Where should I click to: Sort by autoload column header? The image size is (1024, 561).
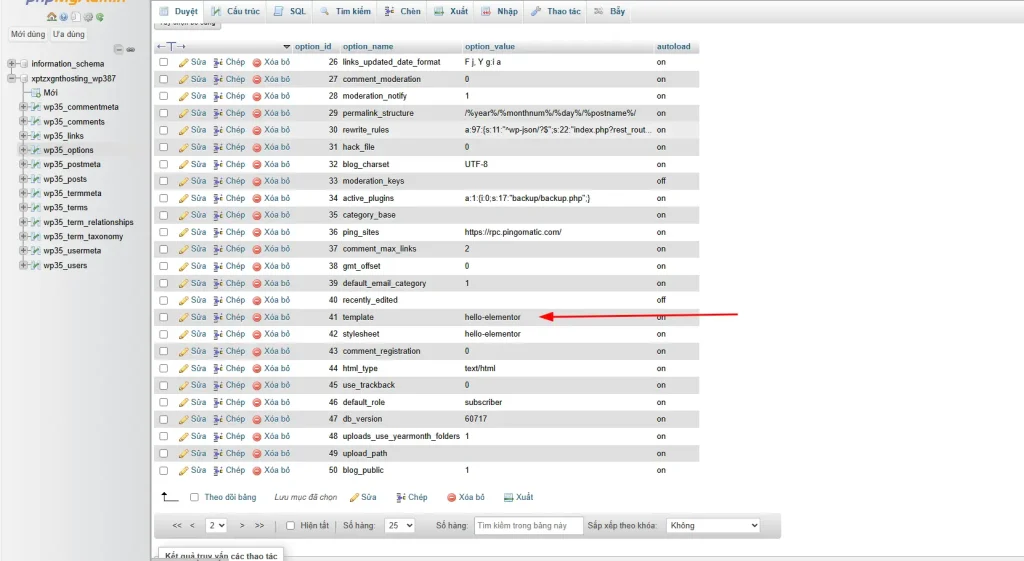click(673, 47)
